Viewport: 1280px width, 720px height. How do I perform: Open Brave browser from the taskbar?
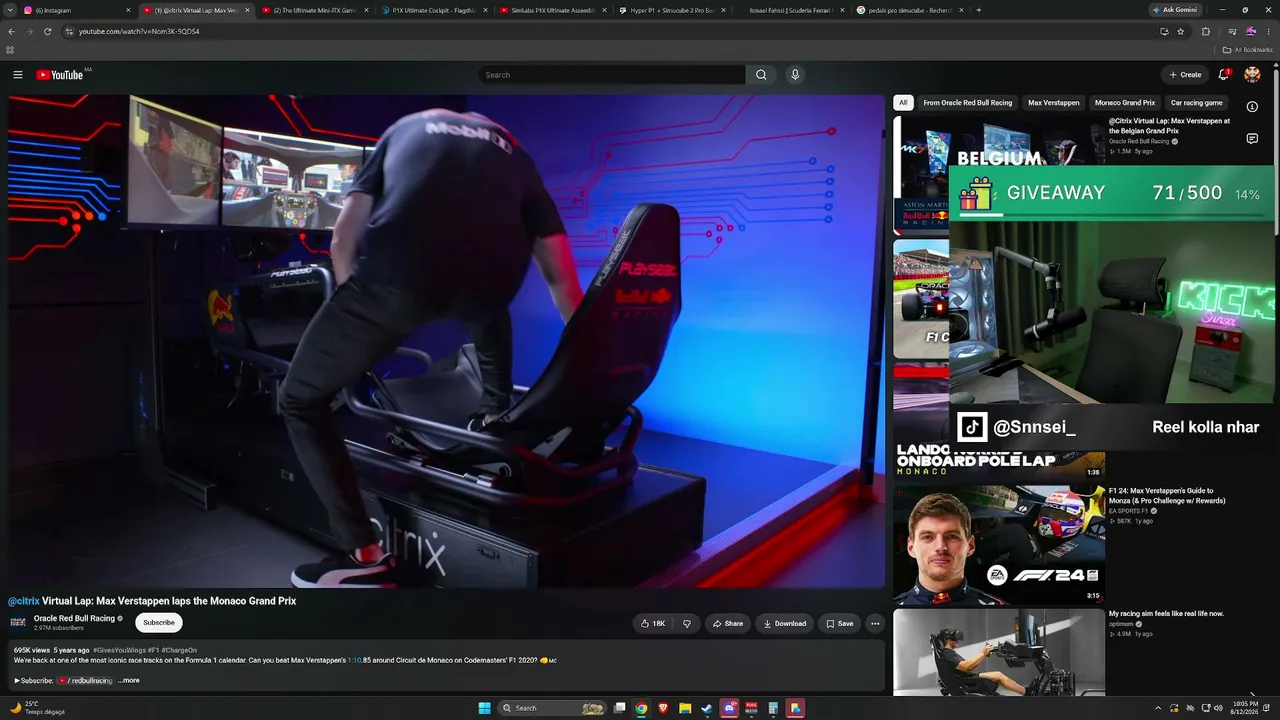pos(663,708)
